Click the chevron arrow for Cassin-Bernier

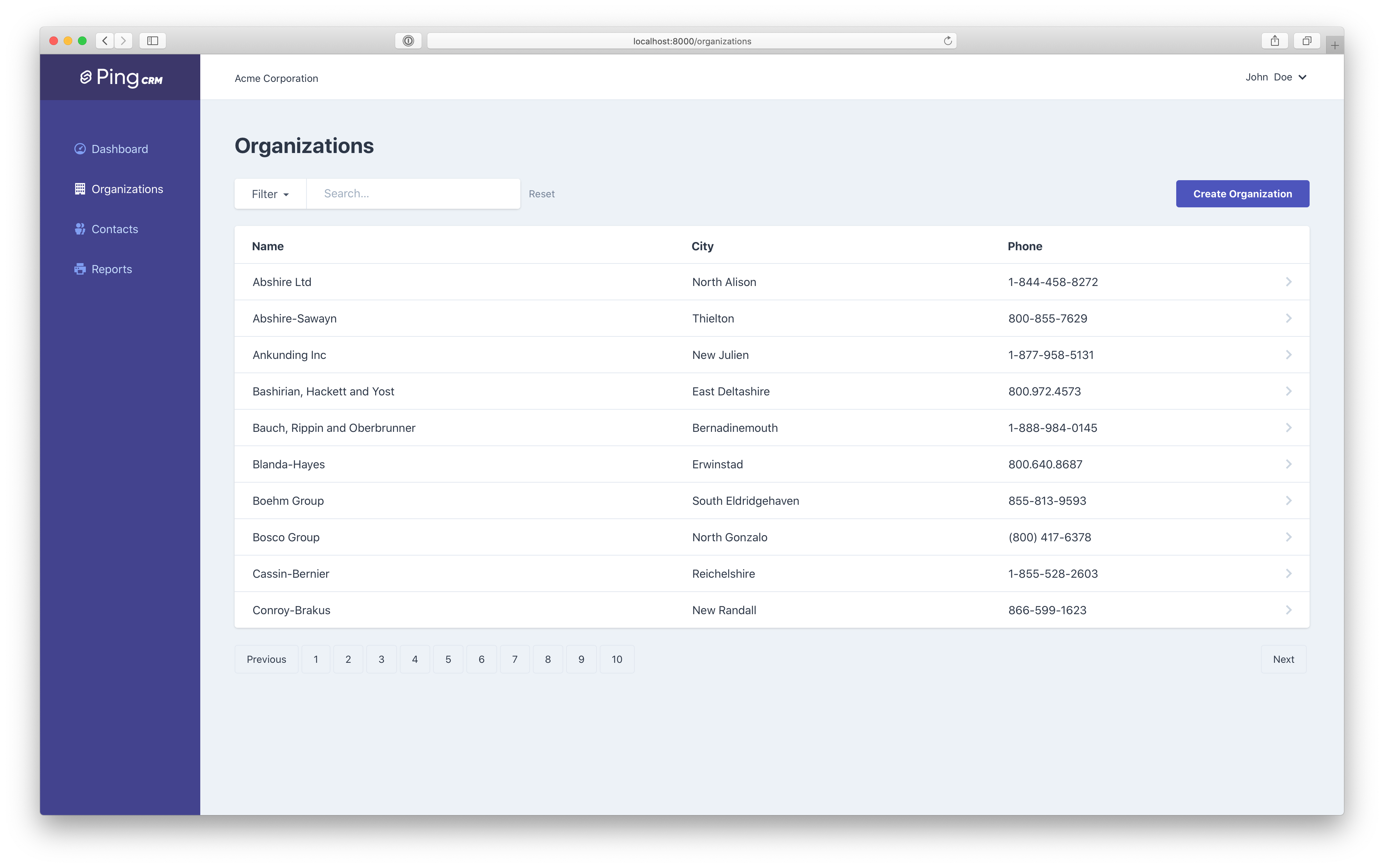(x=1289, y=573)
